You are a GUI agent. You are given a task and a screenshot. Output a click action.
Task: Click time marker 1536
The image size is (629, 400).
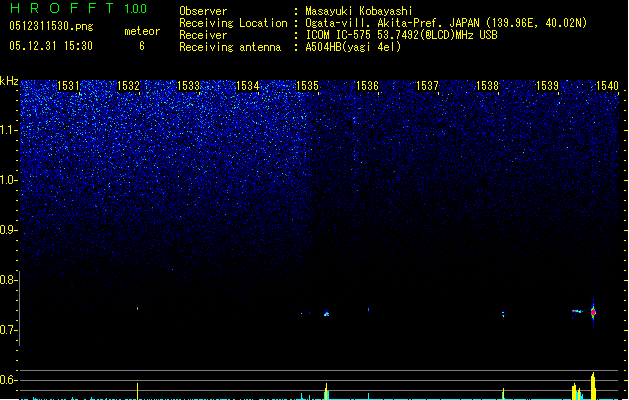point(367,86)
